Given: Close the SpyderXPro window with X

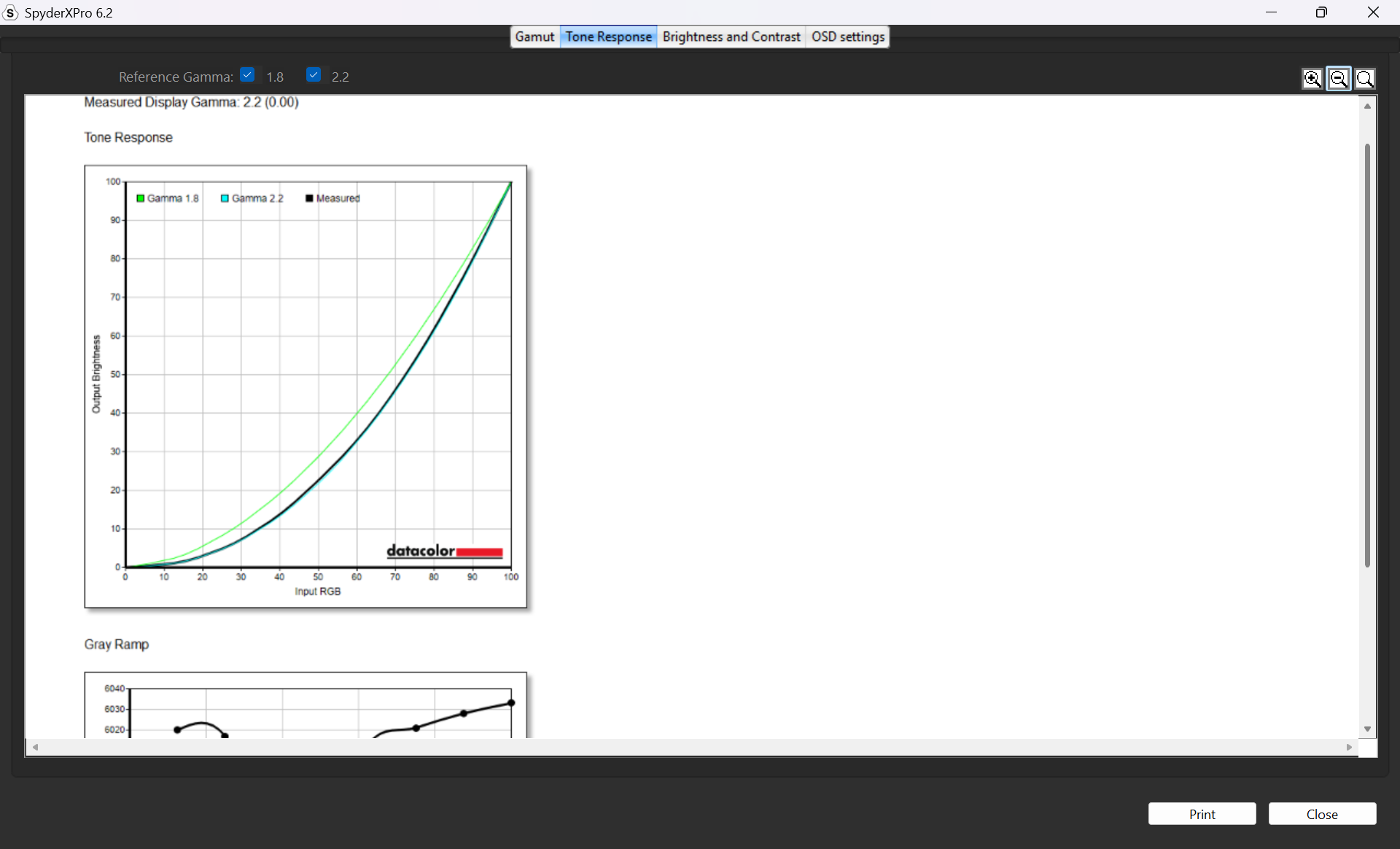Looking at the screenshot, I should tap(1373, 12).
